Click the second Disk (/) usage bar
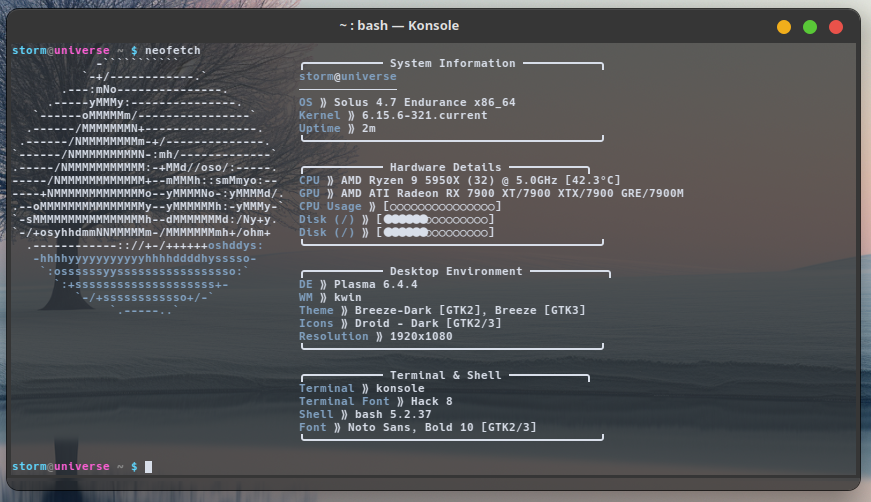Viewport: 871px width, 502px height. (435, 232)
